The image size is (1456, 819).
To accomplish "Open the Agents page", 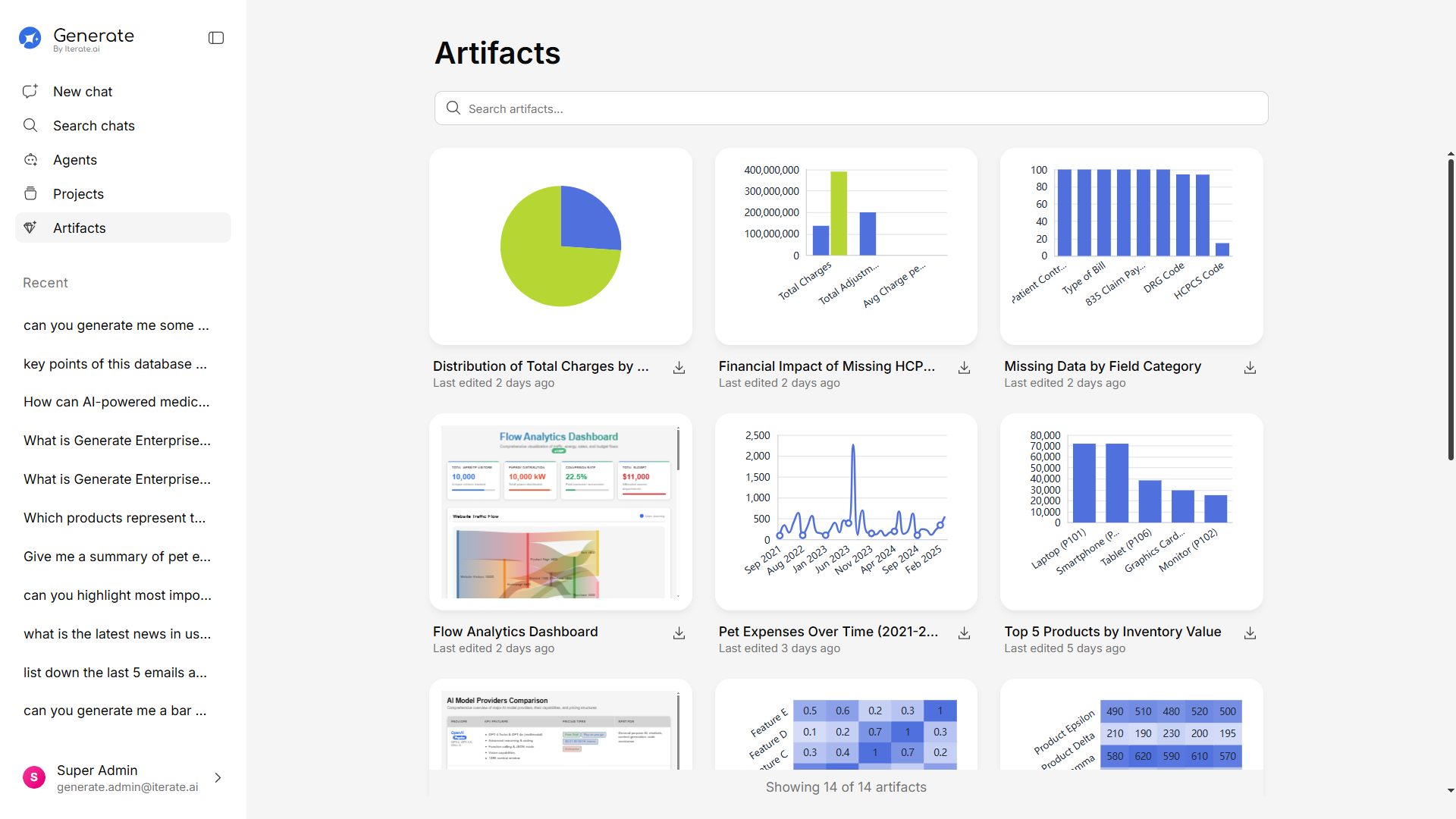I will [75, 160].
